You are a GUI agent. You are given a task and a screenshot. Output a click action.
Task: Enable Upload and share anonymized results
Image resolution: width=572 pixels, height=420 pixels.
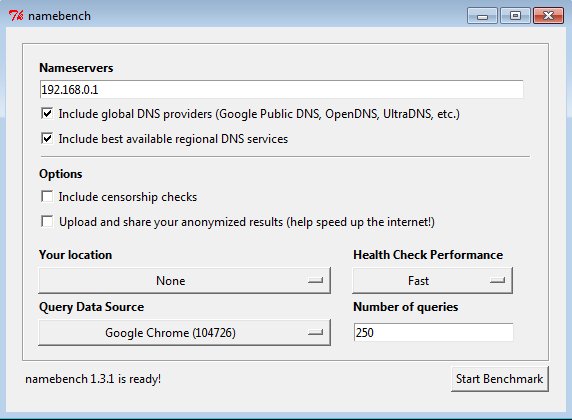47,221
